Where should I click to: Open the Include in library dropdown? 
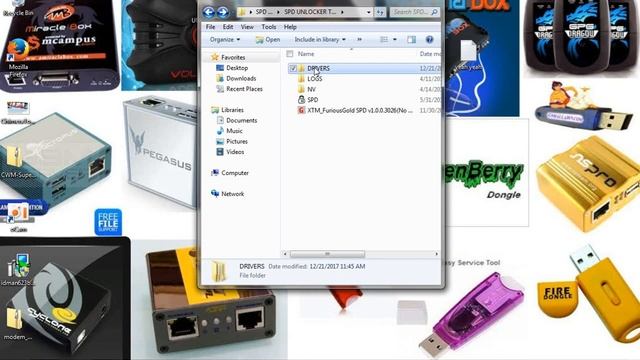click(x=320, y=40)
